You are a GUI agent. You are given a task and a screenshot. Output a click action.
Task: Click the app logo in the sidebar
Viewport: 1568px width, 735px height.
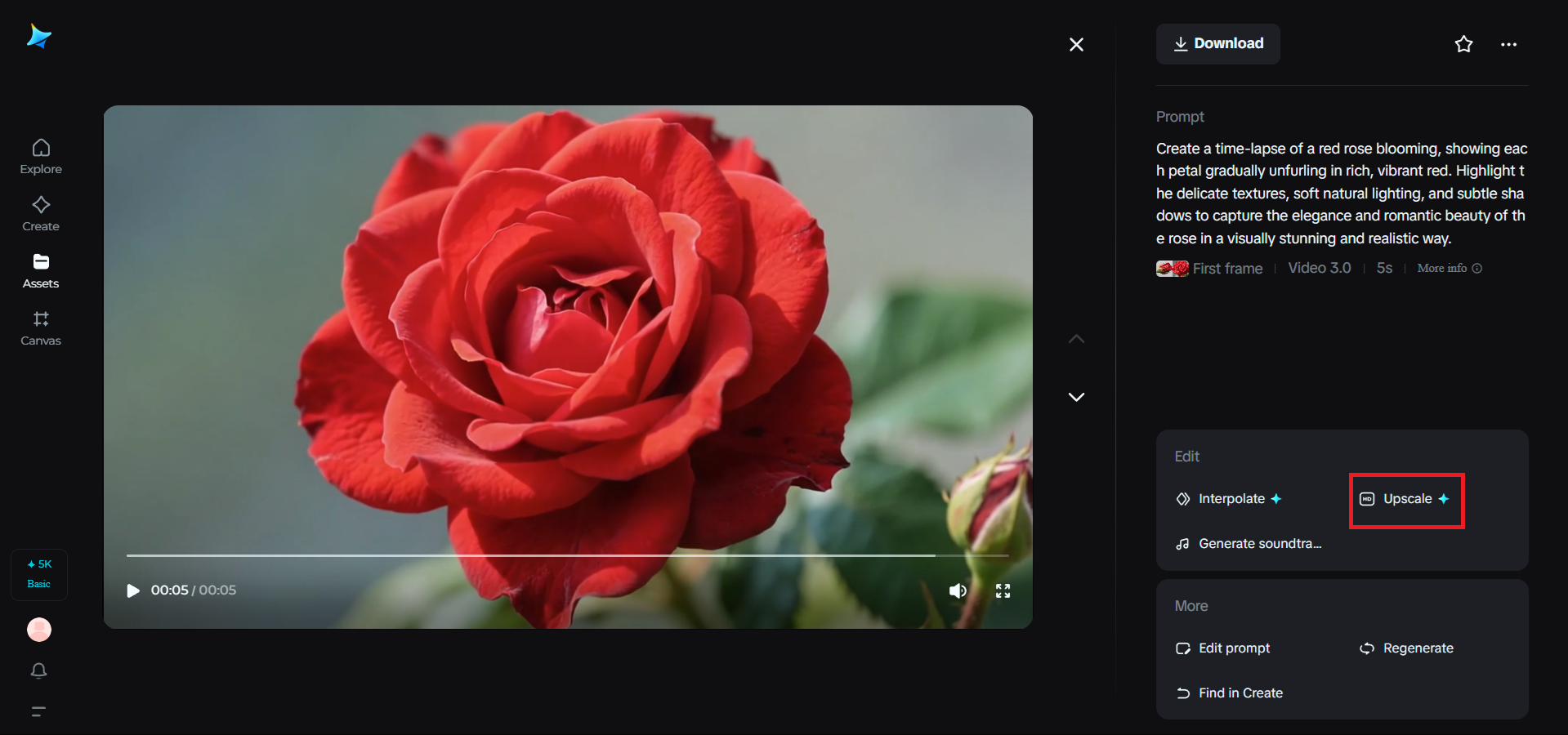pos(39,37)
